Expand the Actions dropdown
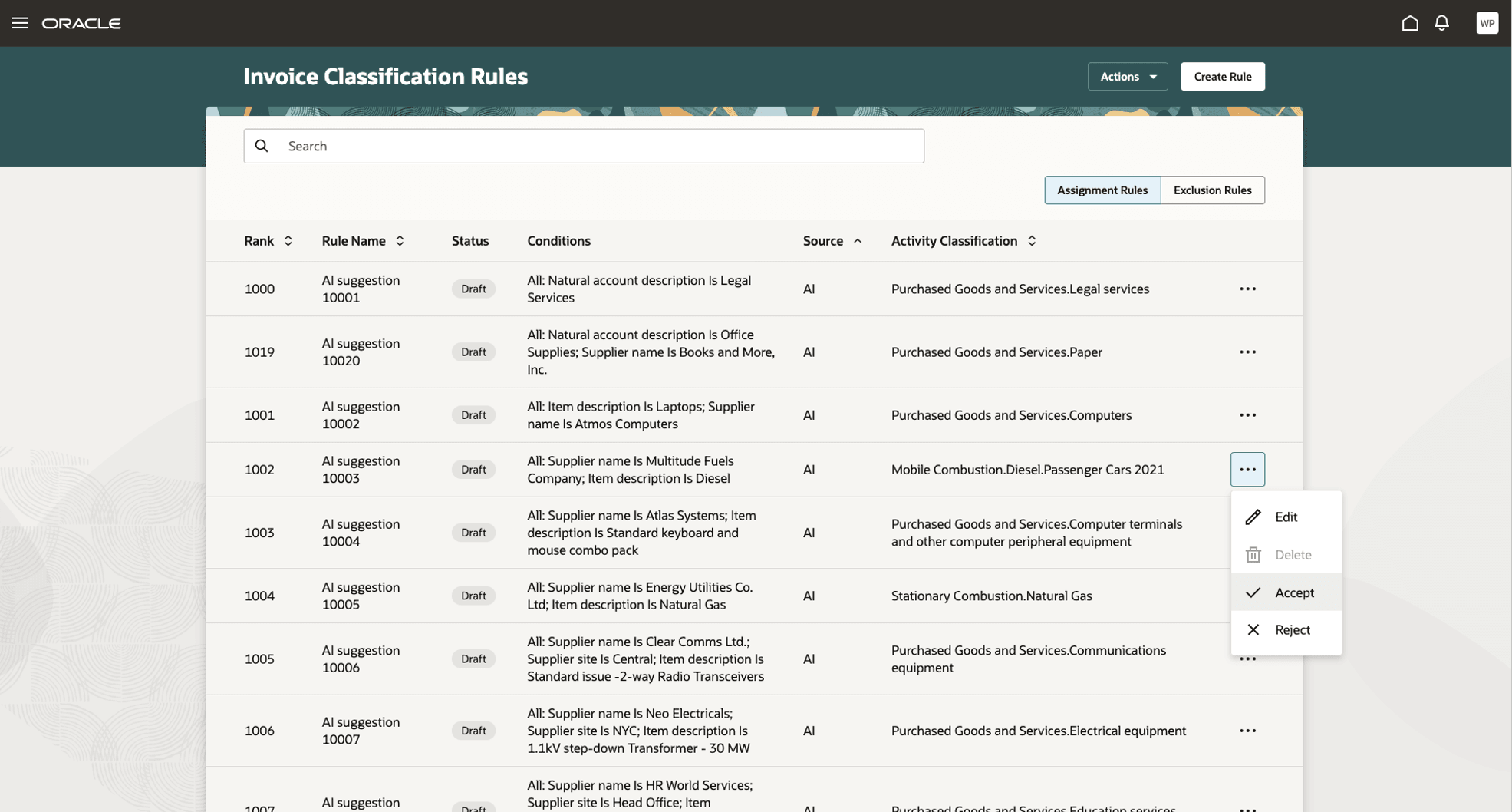The width and height of the screenshot is (1512, 812). tap(1127, 77)
